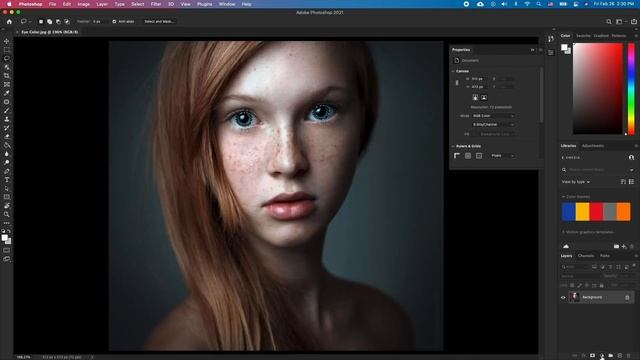Screen dimensions: 640x360
Task: Click Add Layer Mask icon
Action: 593,356
